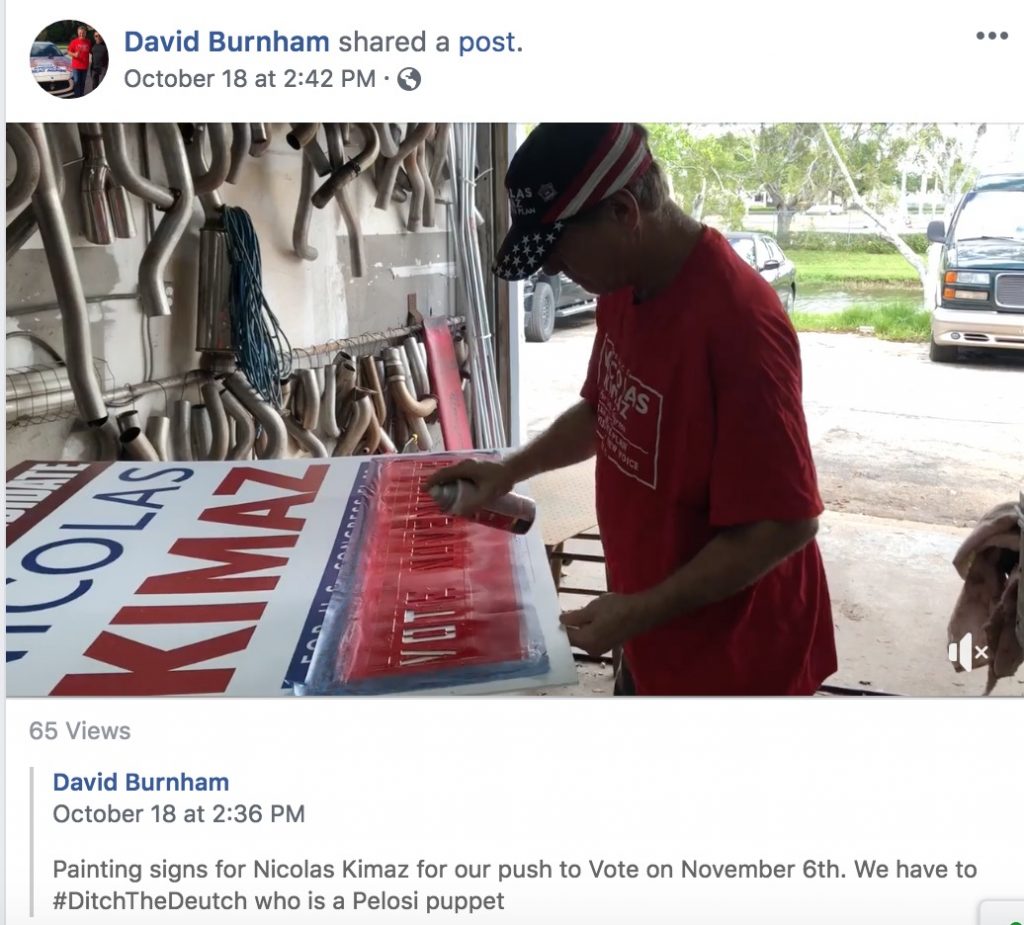Play the sign painting video
Image resolution: width=1024 pixels, height=925 pixels.
tap(515, 410)
